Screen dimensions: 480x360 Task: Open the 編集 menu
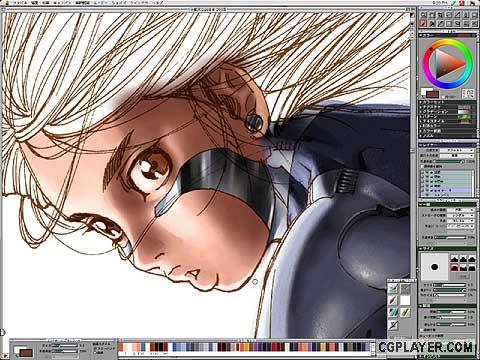[x=35, y=3]
